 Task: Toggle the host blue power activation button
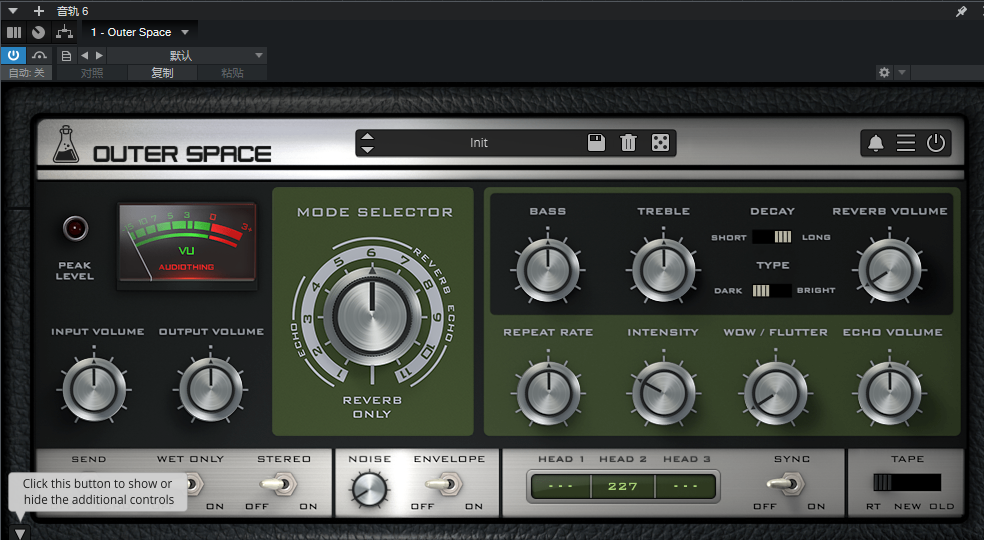point(13,55)
